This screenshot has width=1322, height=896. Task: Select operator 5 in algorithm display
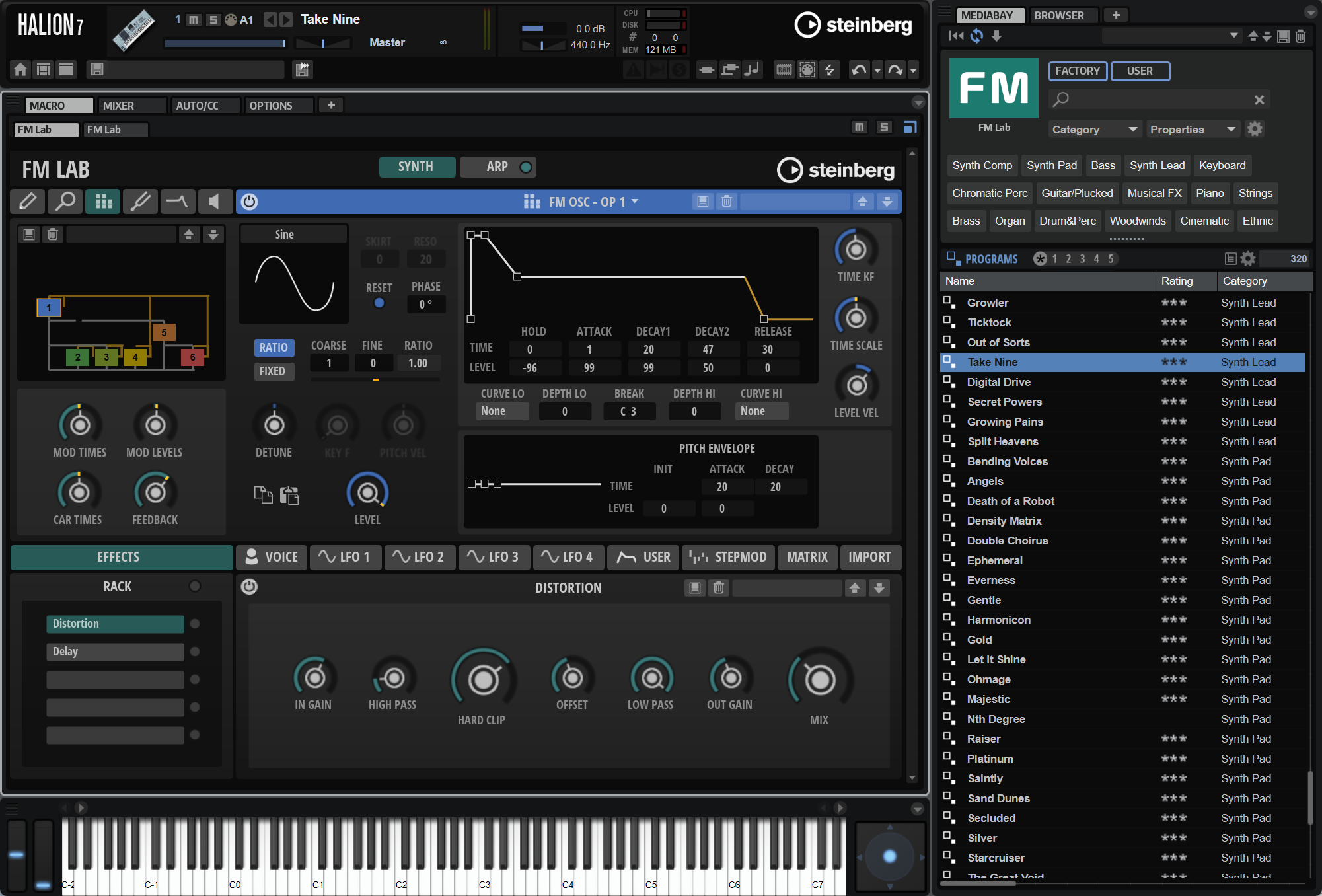point(164,332)
